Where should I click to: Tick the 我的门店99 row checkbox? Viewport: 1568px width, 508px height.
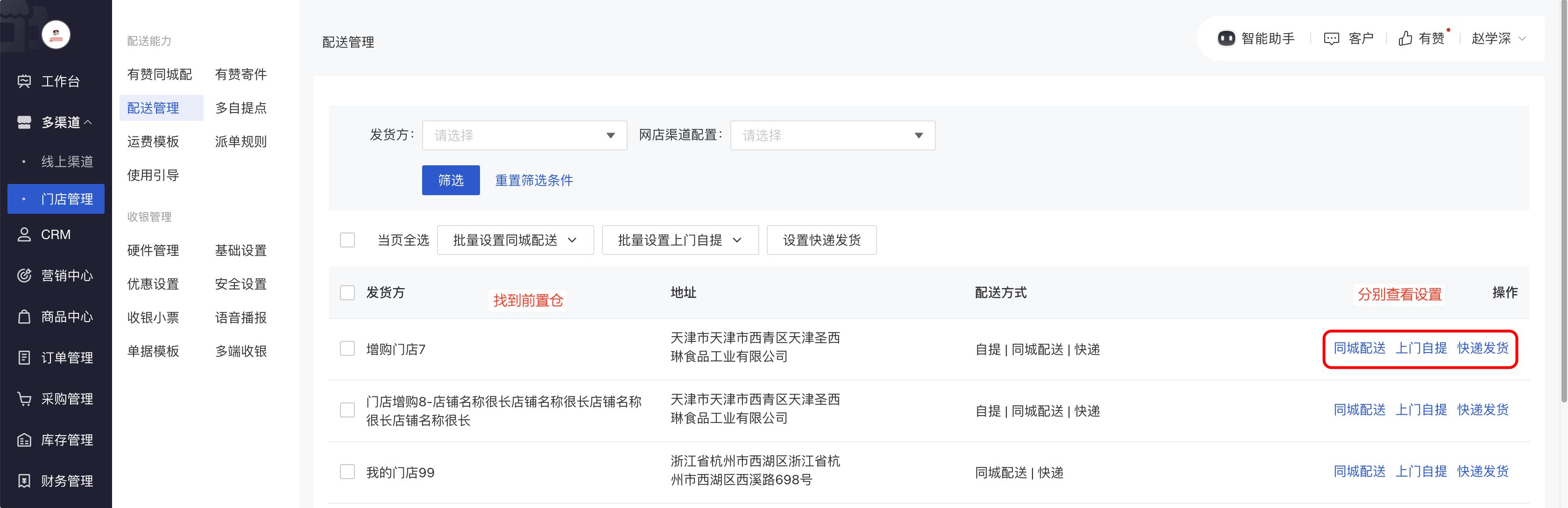coord(347,472)
